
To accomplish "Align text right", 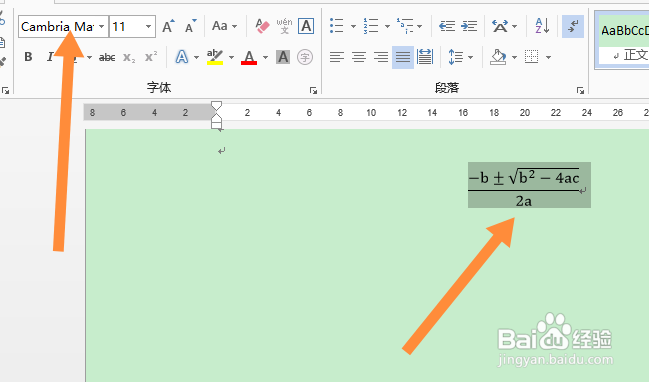I will [x=381, y=57].
